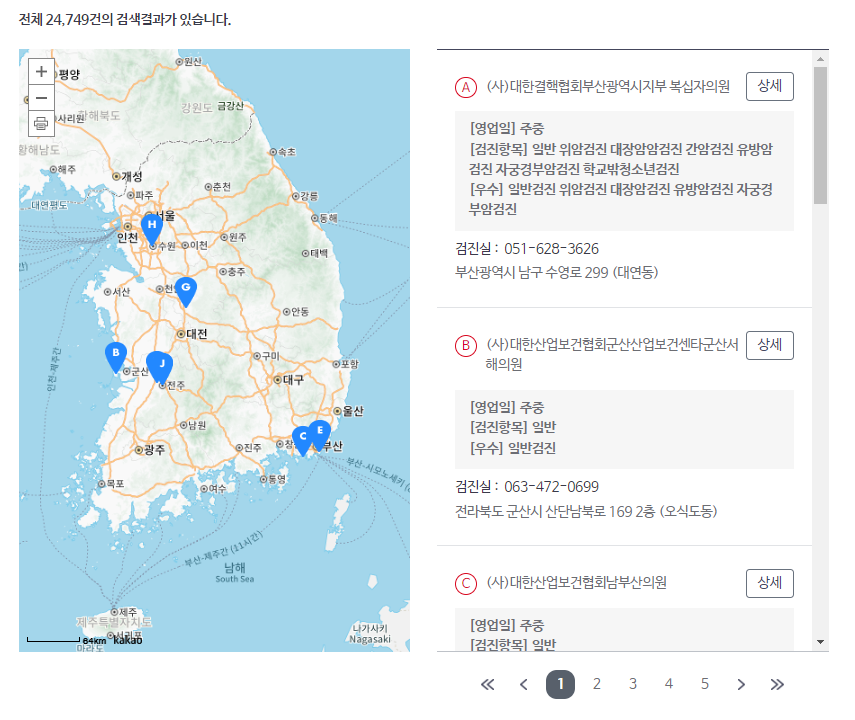Open 상세 for 대한산업보건협회남부산의원
This screenshot has width=855, height=720.
(769, 583)
